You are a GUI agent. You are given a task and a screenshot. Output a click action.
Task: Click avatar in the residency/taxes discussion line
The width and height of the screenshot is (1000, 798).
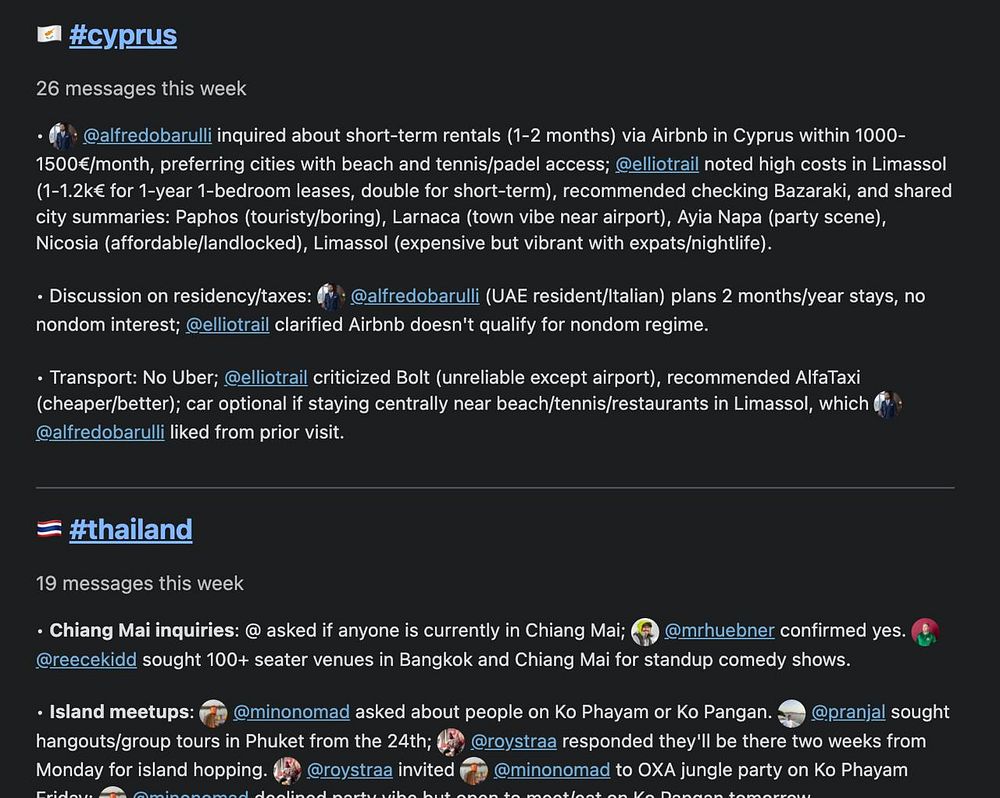click(x=331, y=296)
